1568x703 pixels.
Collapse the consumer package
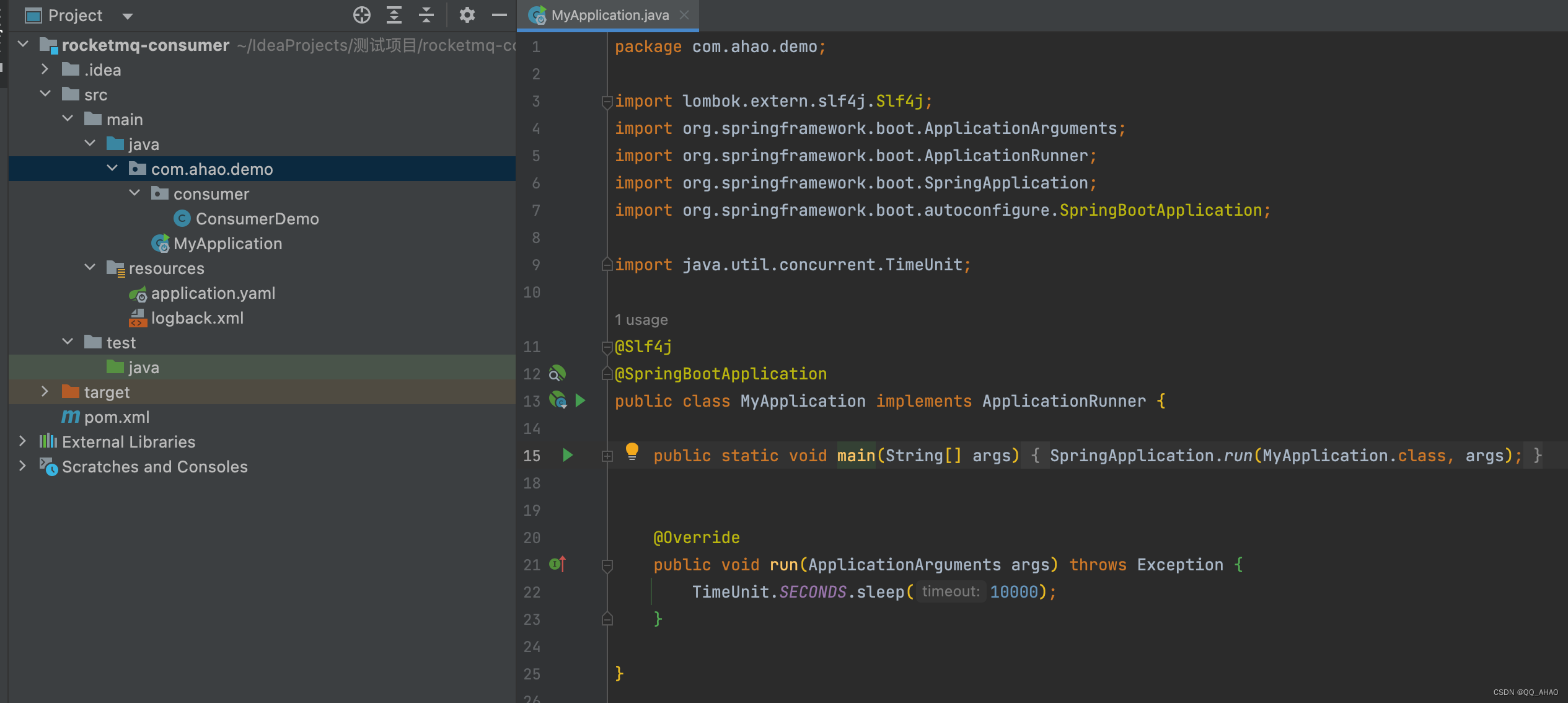(x=134, y=193)
